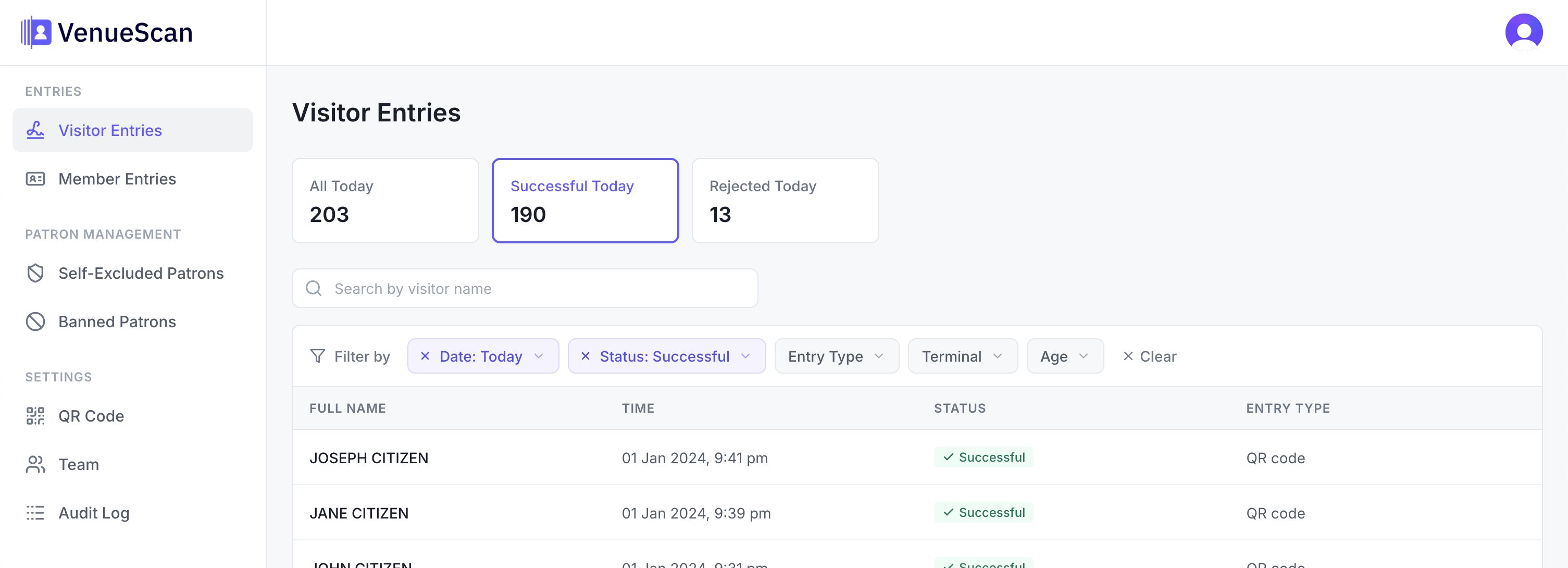1568x568 pixels.
Task: Click the Team people icon
Action: click(x=35, y=464)
